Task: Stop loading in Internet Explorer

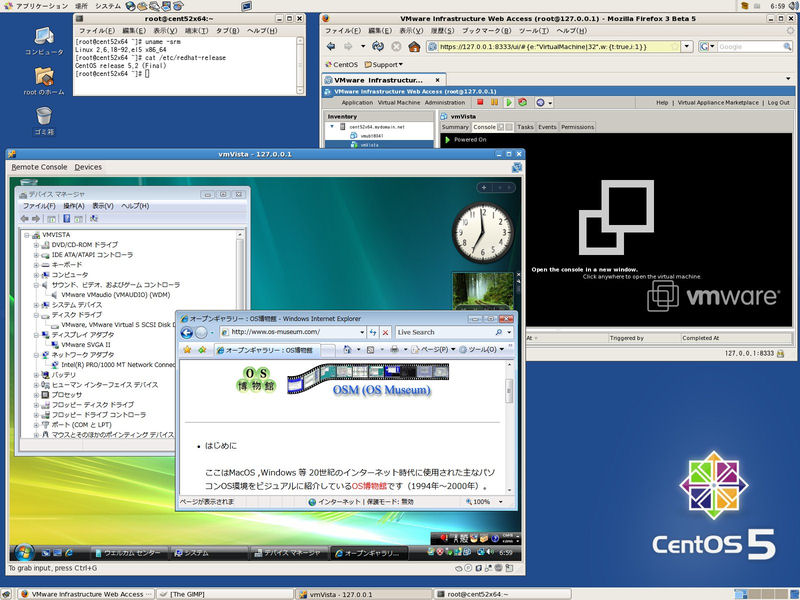Action: (x=386, y=333)
